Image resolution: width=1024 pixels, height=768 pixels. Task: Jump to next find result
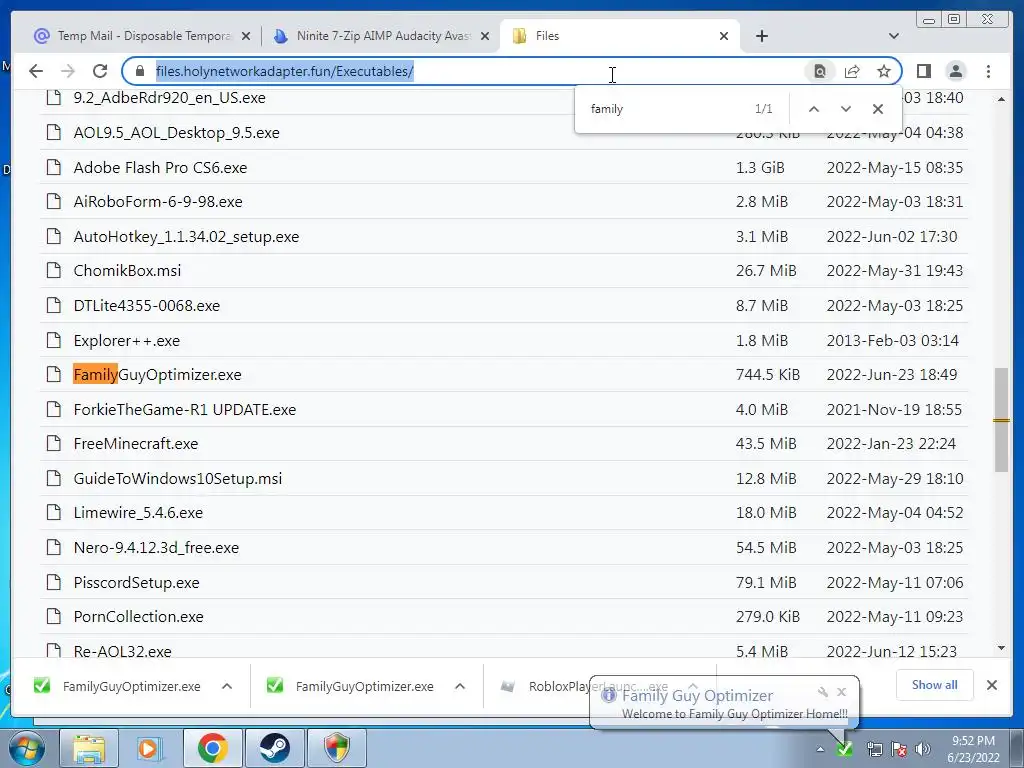[x=845, y=109]
